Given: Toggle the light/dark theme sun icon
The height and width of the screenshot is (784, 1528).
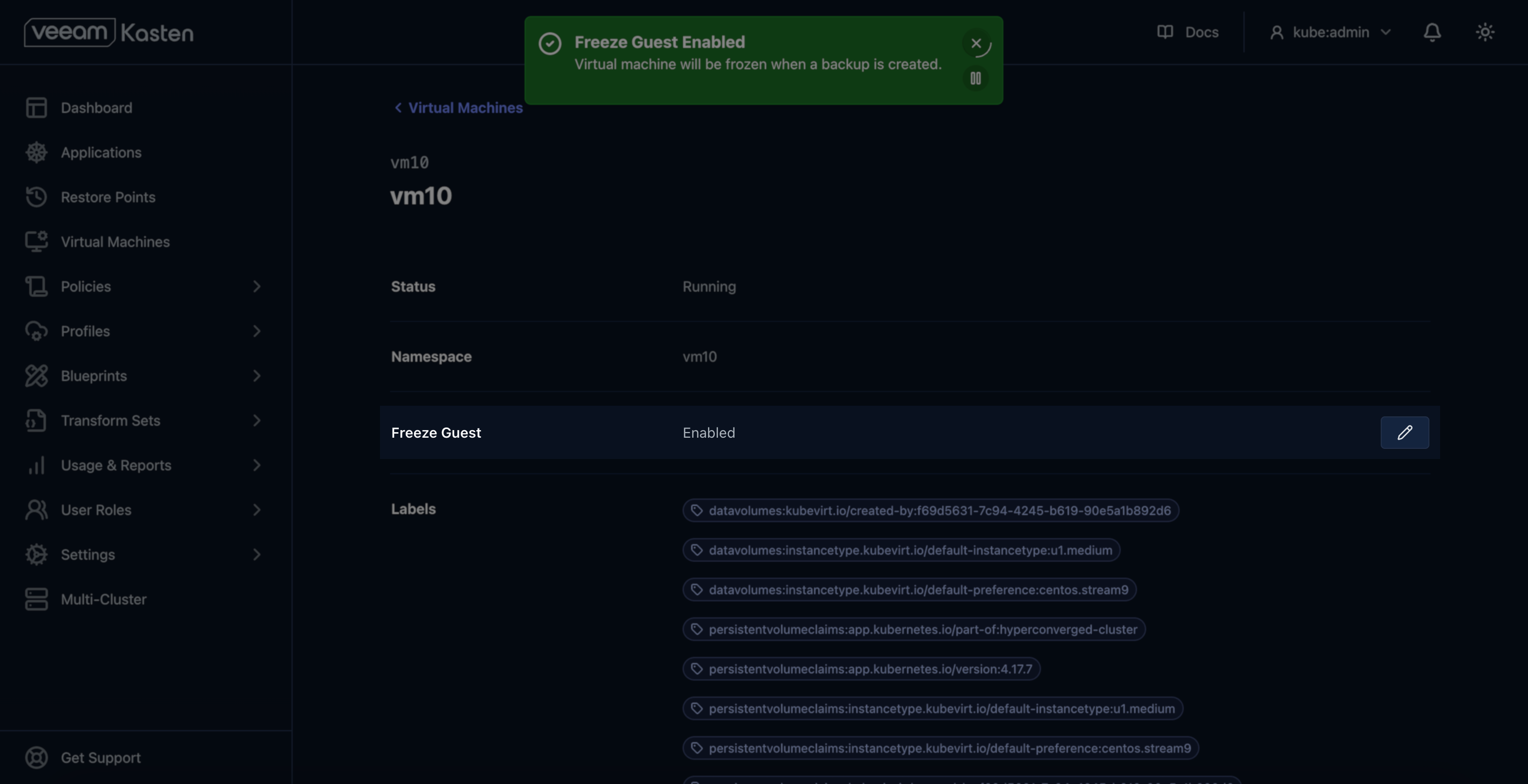Looking at the screenshot, I should pyautogui.click(x=1484, y=32).
